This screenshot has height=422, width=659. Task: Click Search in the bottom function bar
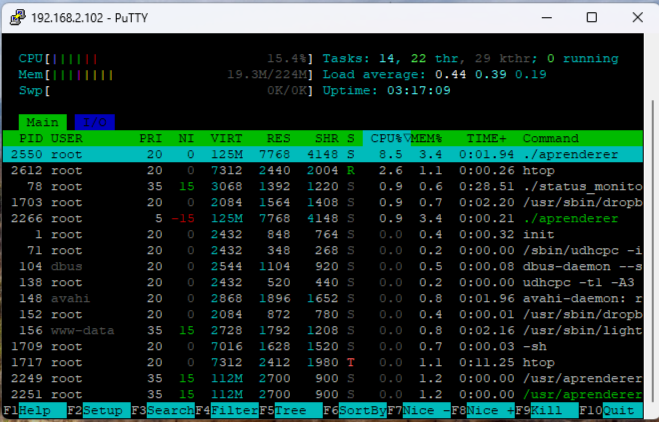169,410
